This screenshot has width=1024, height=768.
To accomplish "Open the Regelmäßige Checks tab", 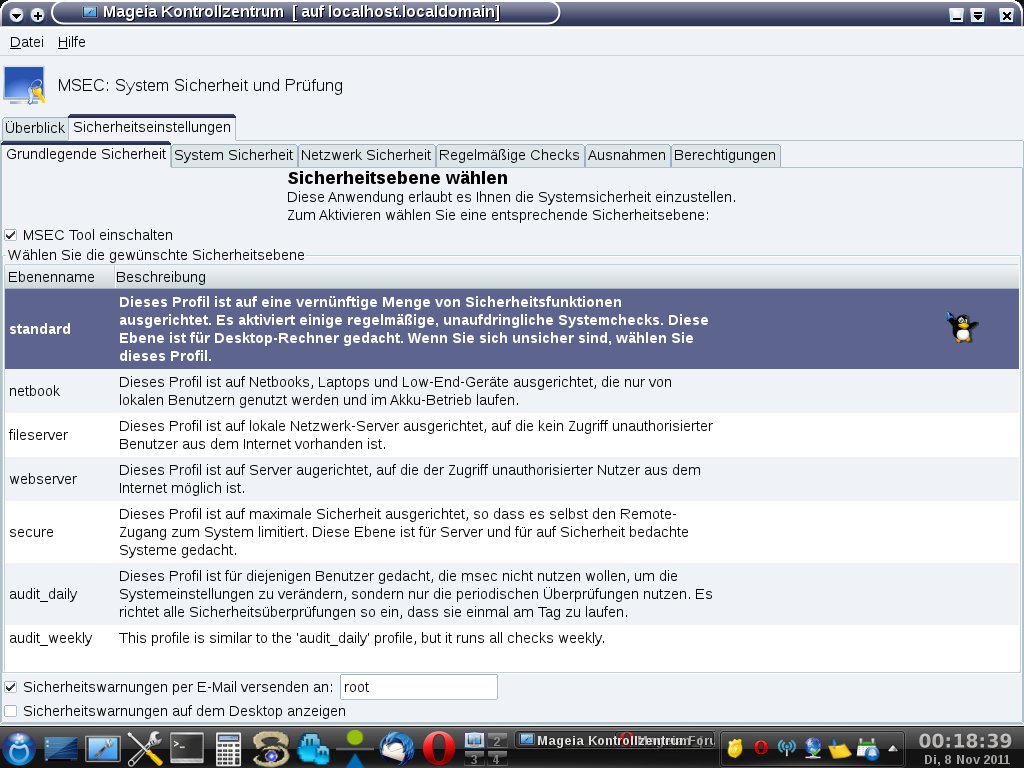I will point(509,155).
